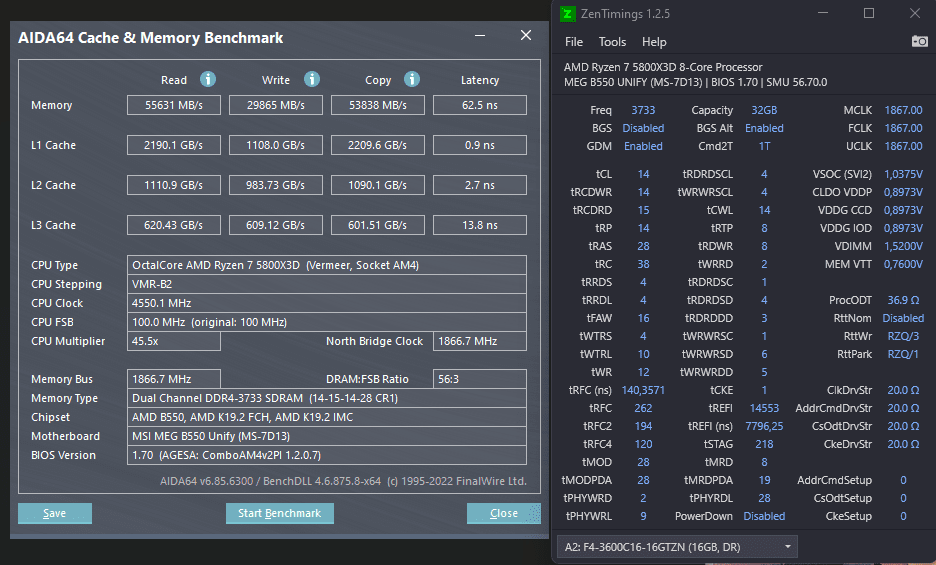Click the ClkDrvStr value 20.0 Ω
The image size is (936, 565).
[x=903, y=390]
